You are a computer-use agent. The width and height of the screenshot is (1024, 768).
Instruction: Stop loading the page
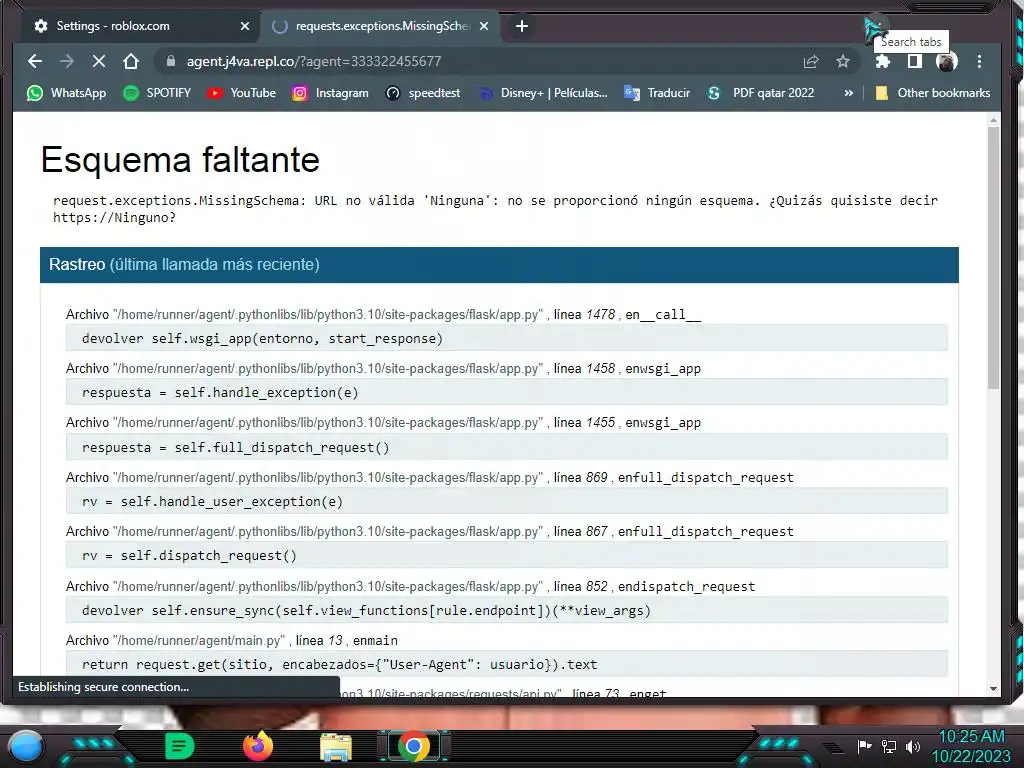tap(99, 61)
